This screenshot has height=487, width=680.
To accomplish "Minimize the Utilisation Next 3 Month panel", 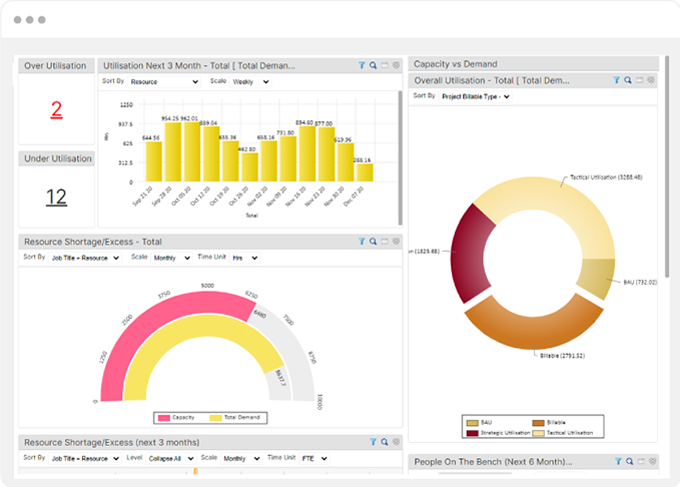I will click(x=385, y=65).
